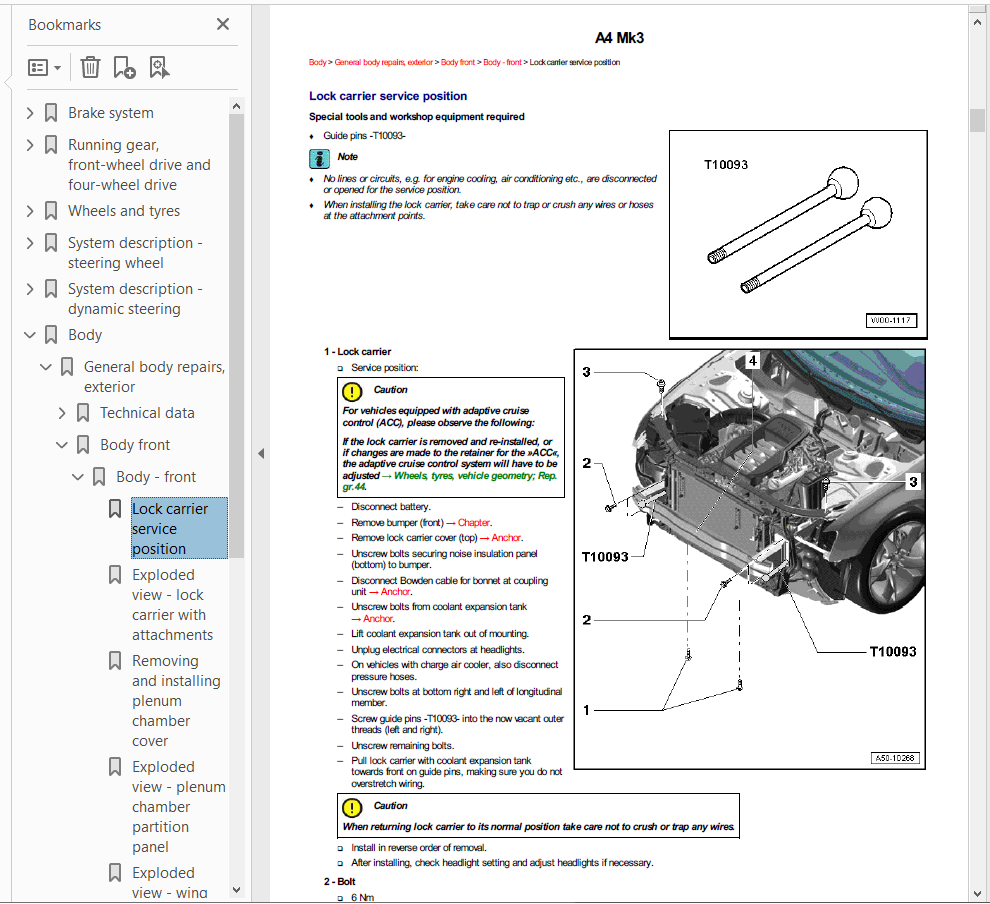Expand the Technical data bookmark
The image size is (990, 904).
pos(61,413)
